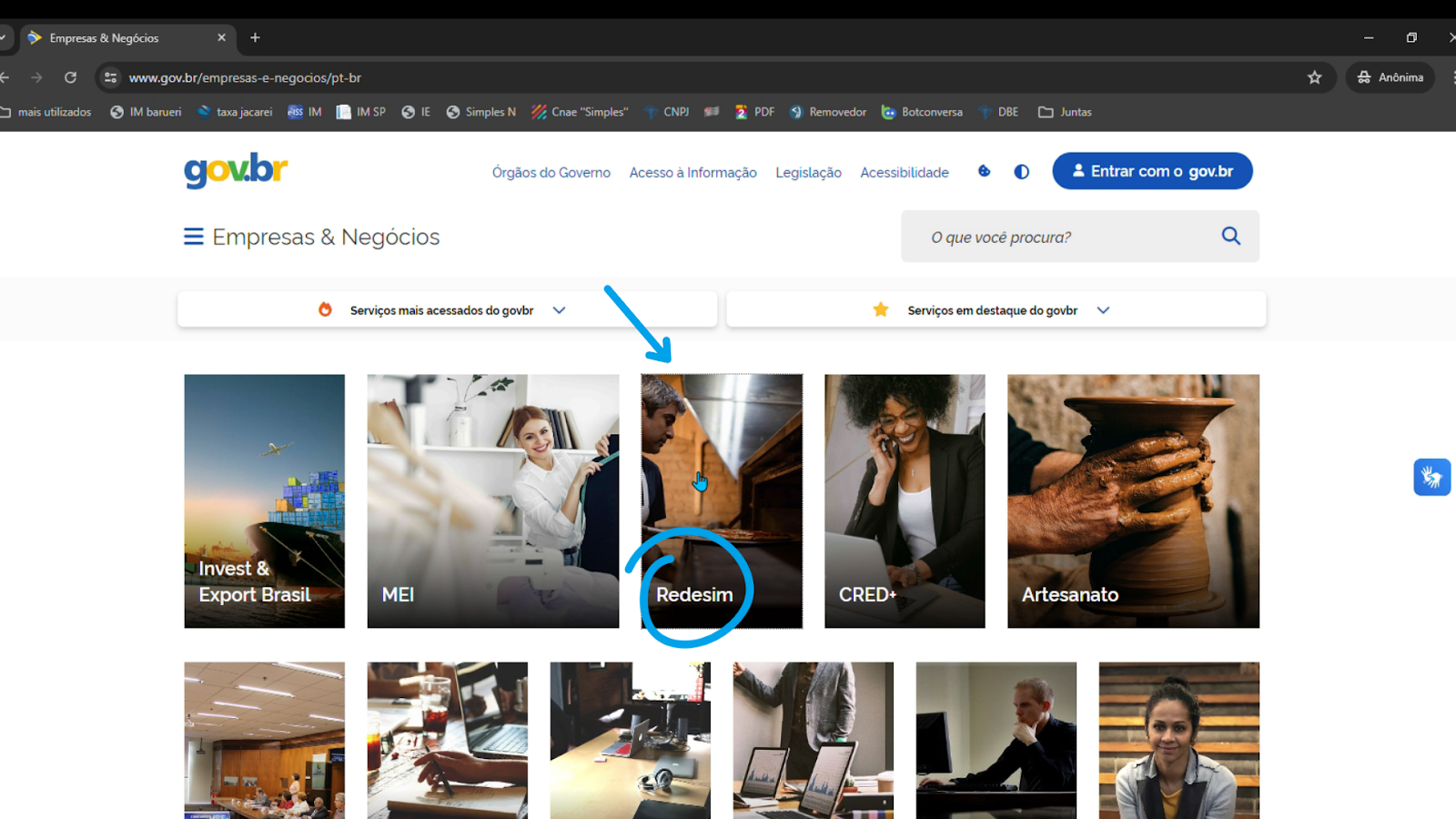
Task: Click the Anônima profile button
Action: (1390, 77)
